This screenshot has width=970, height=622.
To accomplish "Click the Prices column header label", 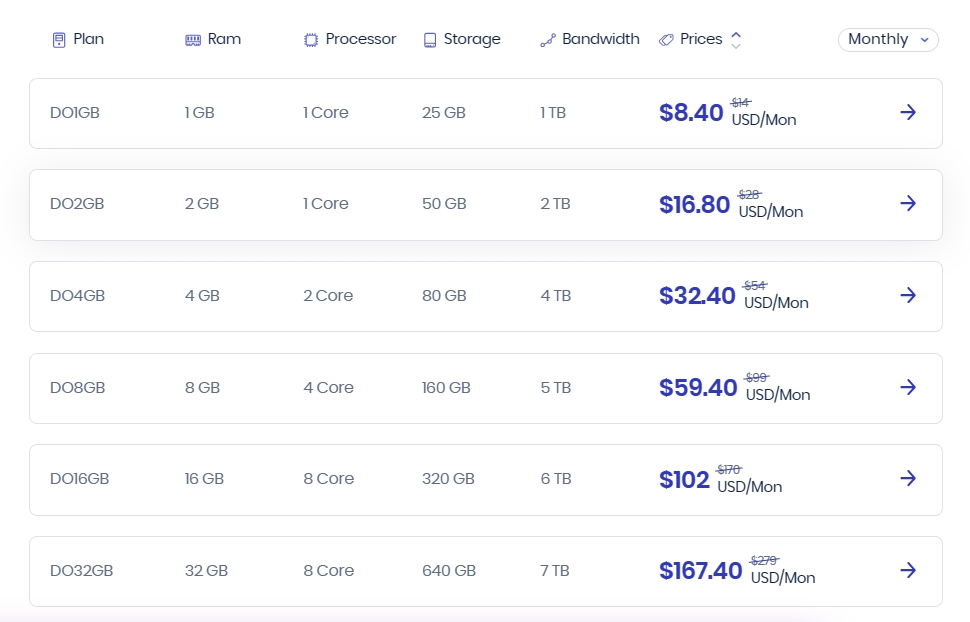I will [701, 39].
